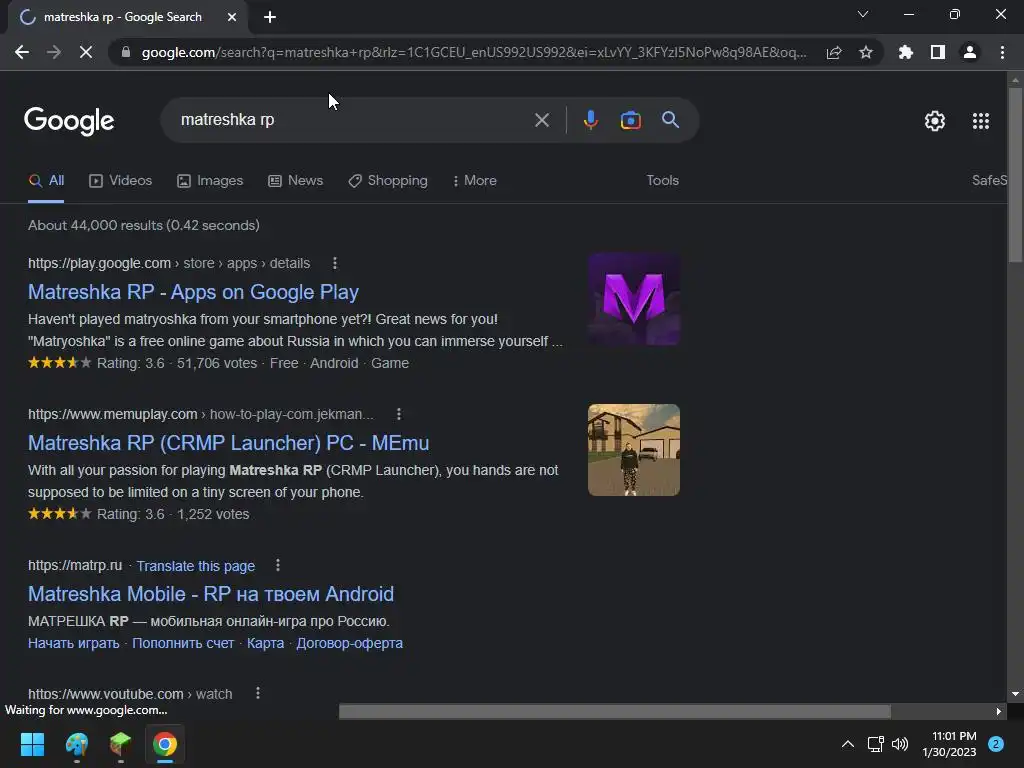Open the notification center badge

996,744
